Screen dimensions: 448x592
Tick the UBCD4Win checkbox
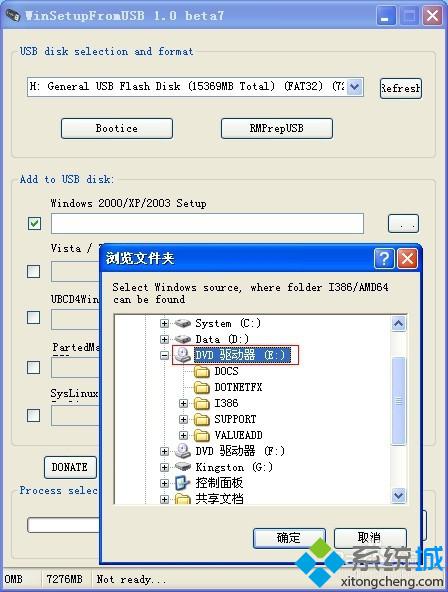click(x=34, y=317)
